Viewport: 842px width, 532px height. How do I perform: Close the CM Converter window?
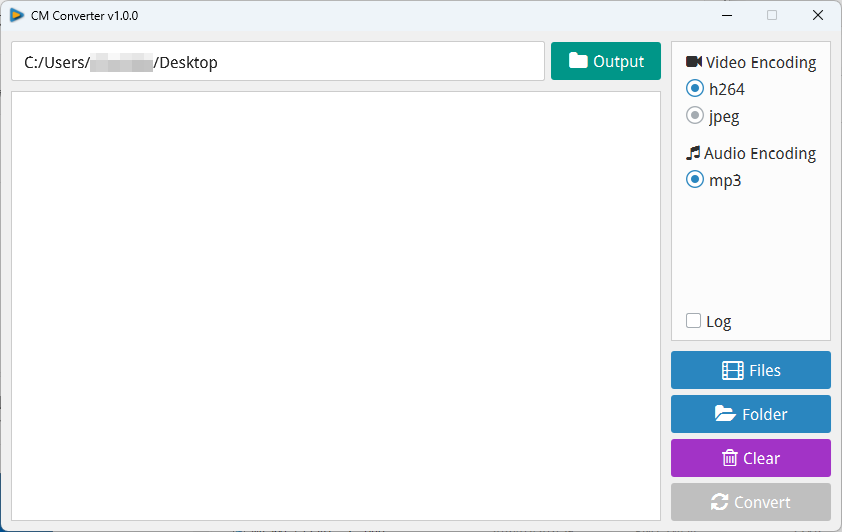pos(818,16)
